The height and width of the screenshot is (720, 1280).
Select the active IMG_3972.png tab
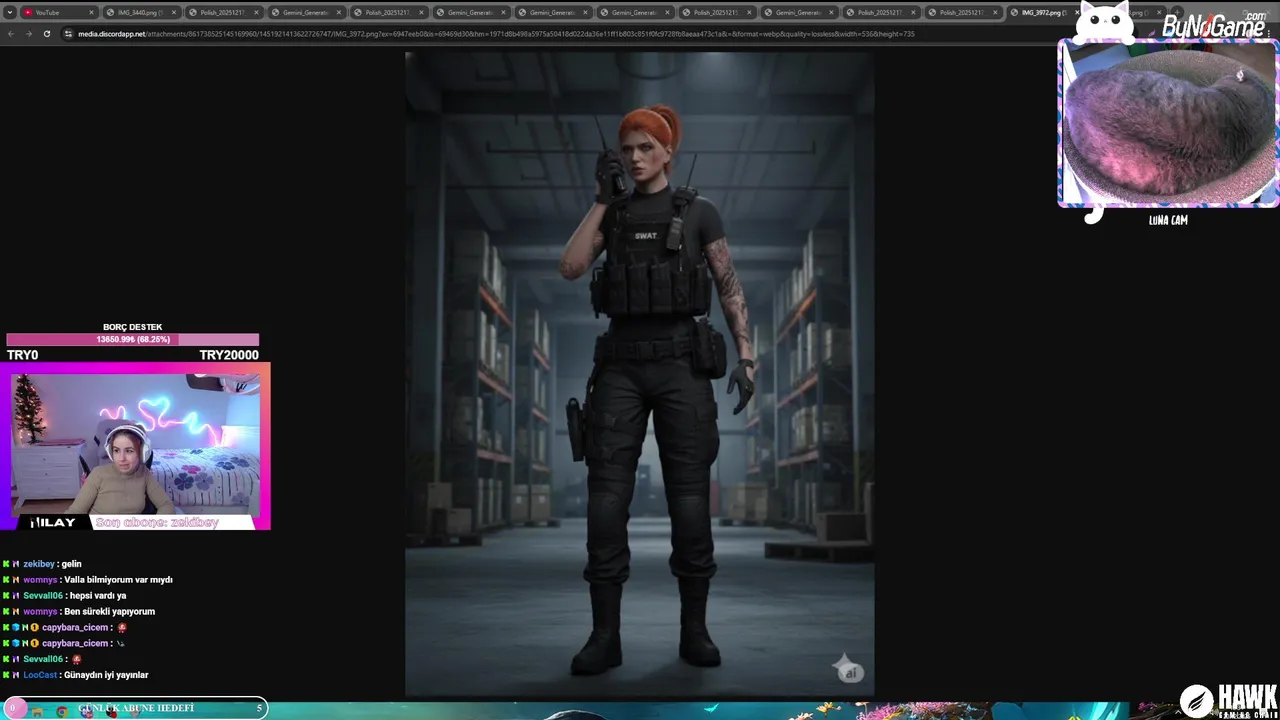tap(1043, 13)
